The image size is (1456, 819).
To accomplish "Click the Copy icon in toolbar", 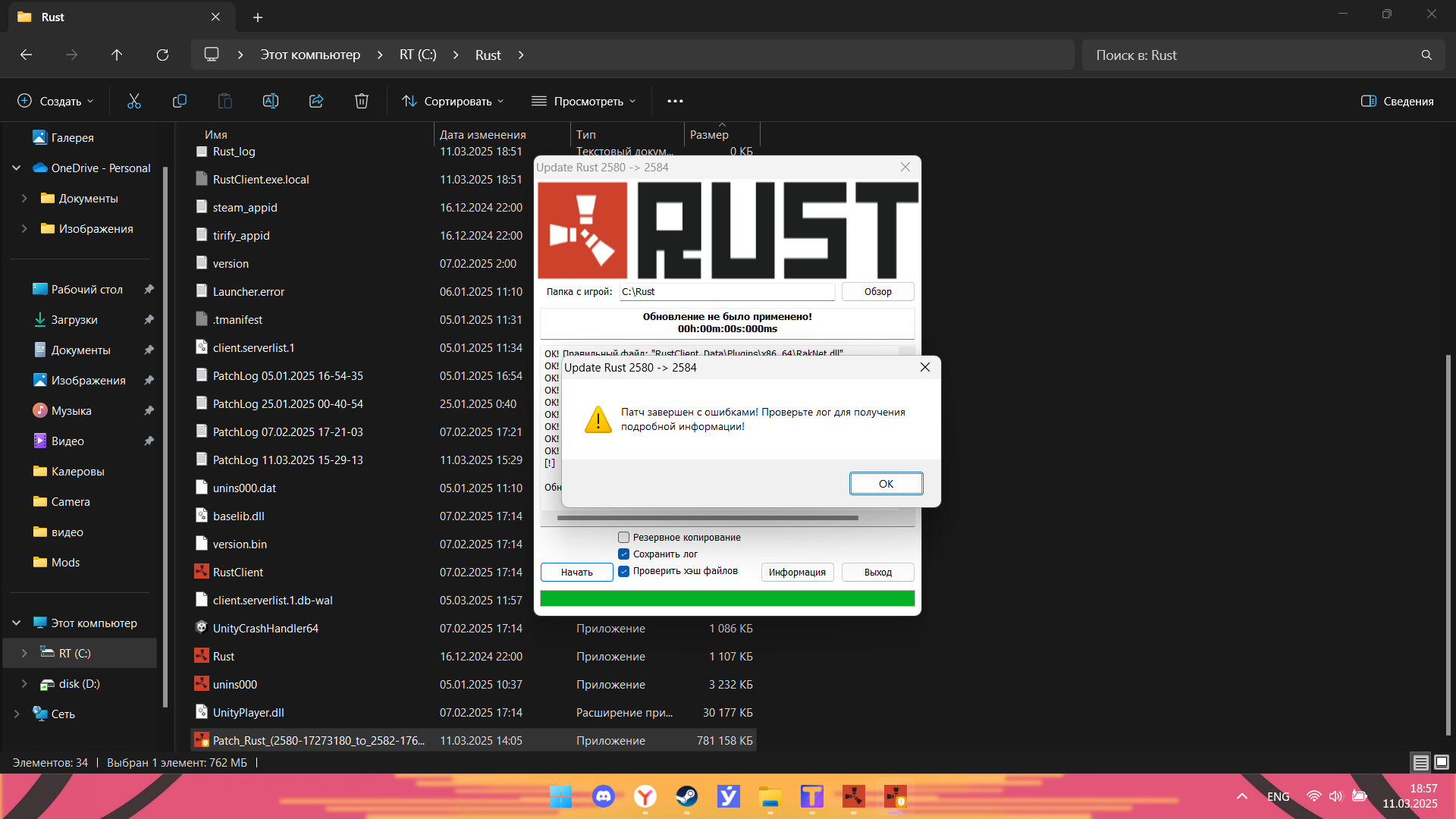I will [x=180, y=101].
